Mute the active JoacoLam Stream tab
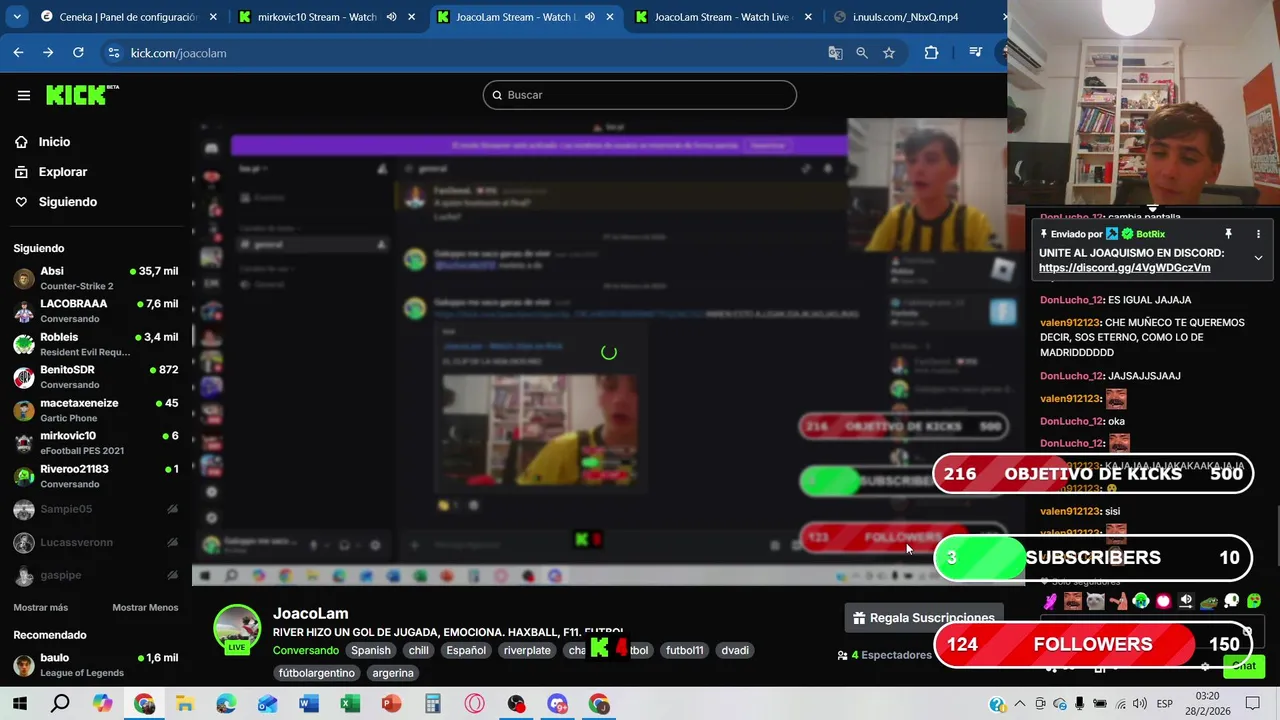Image resolution: width=1280 pixels, height=720 pixels. [589, 17]
